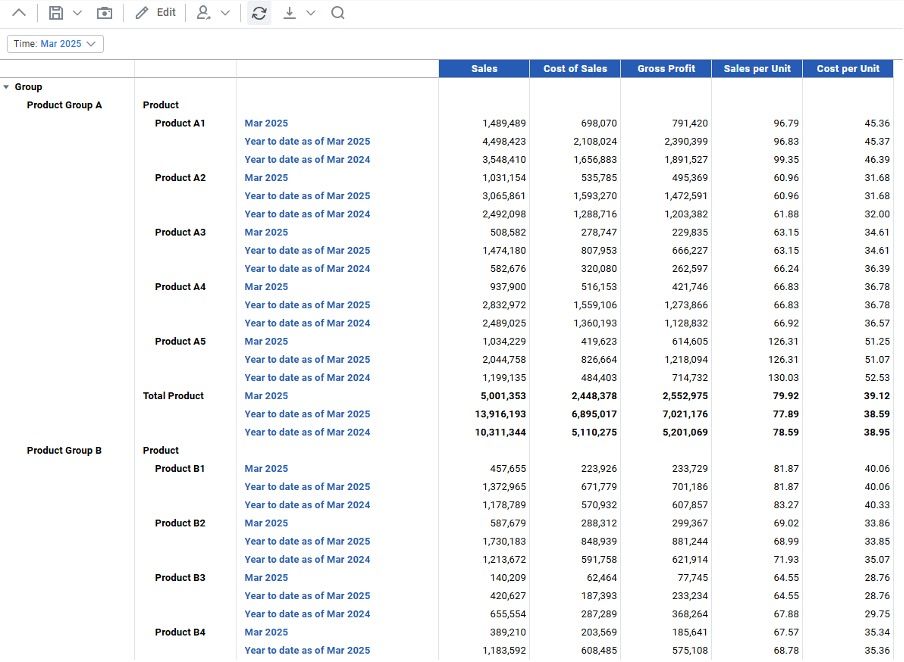Refresh the report data
Image resolution: width=904 pixels, height=662 pixels.
coord(258,13)
